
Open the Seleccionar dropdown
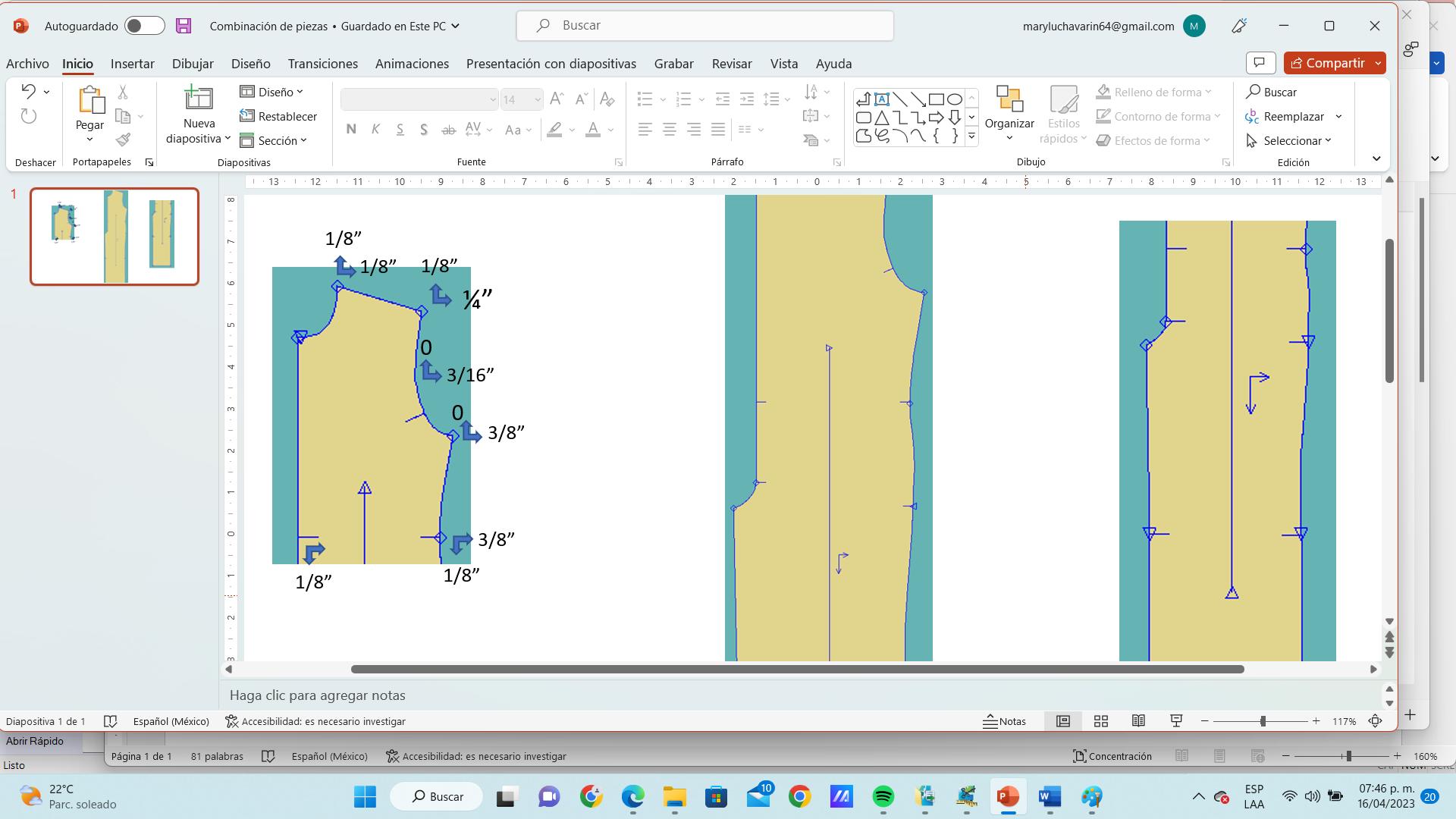point(1291,141)
